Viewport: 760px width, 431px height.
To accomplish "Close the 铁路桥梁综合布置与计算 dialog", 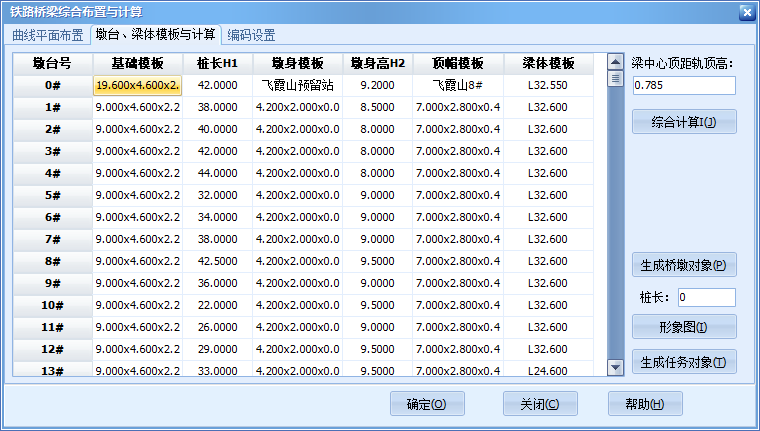I will pos(745,12).
